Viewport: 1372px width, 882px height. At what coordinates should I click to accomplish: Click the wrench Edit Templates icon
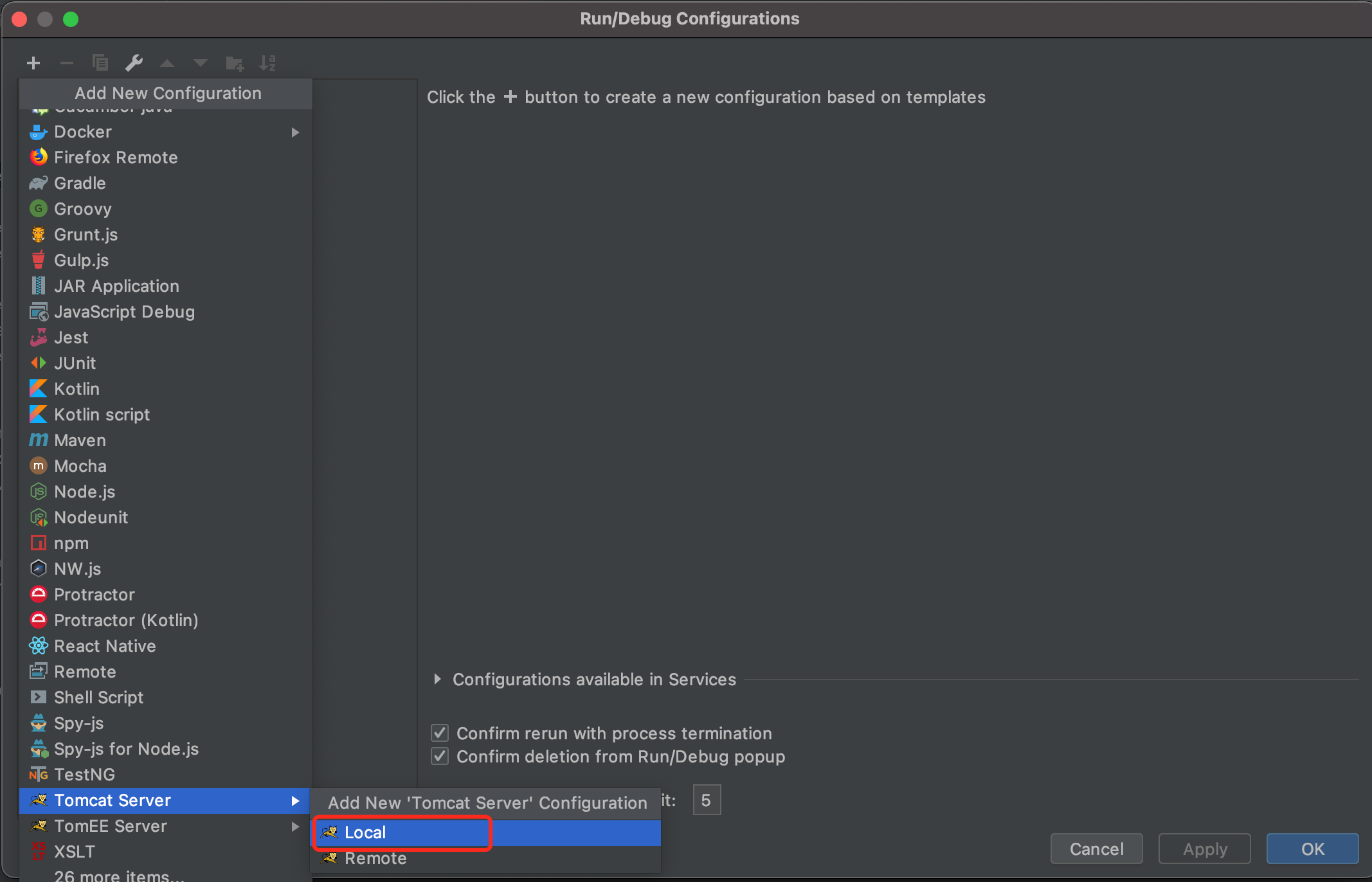134,63
